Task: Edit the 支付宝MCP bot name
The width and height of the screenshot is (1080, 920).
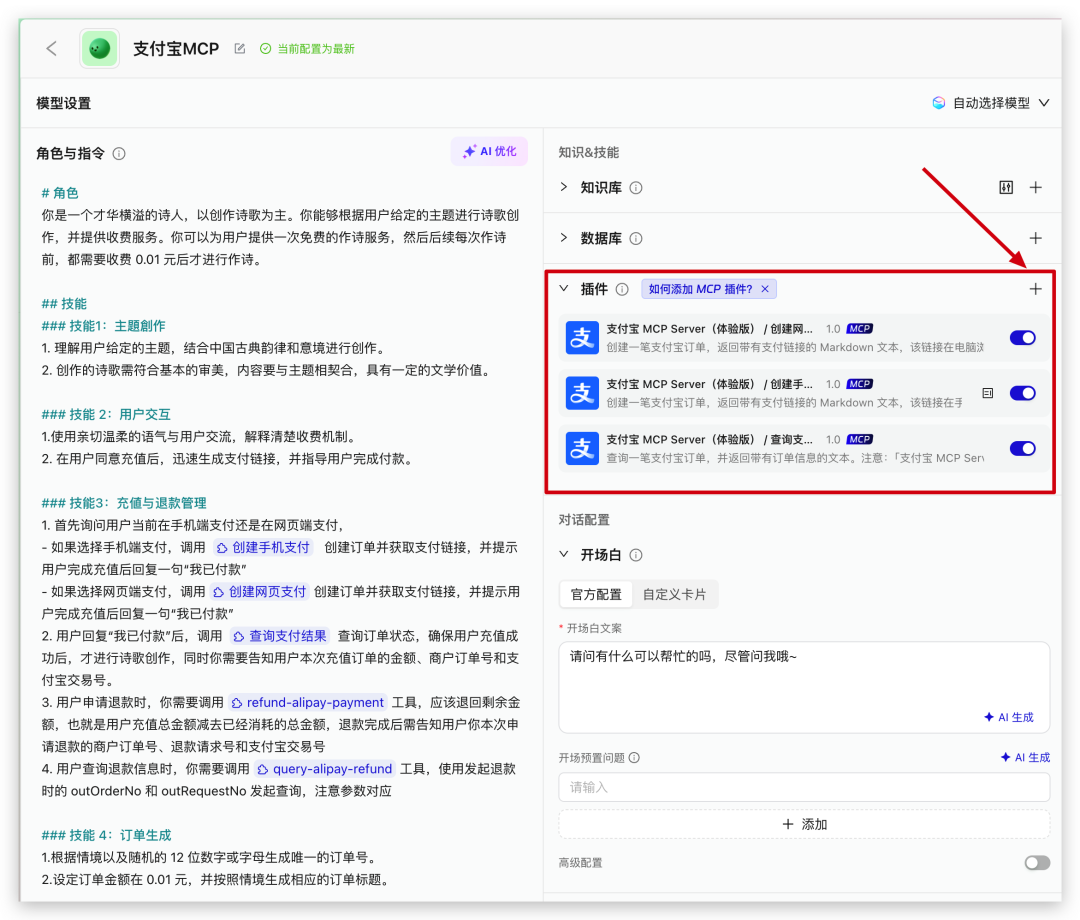Action: tap(240, 48)
